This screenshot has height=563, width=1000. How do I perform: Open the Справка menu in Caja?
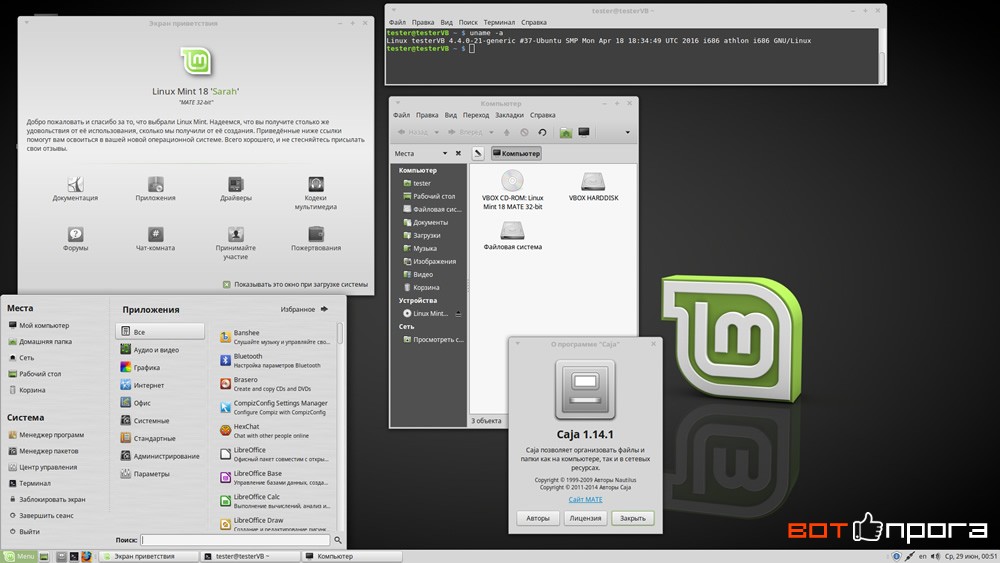click(x=543, y=115)
